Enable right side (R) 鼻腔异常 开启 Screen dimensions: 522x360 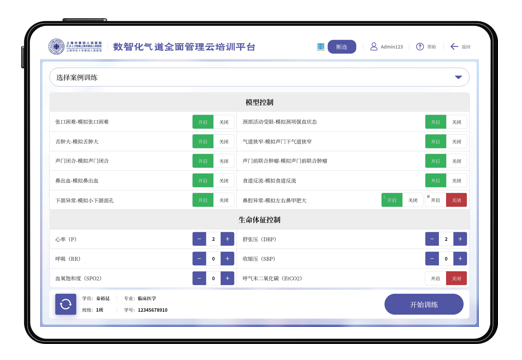point(435,200)
